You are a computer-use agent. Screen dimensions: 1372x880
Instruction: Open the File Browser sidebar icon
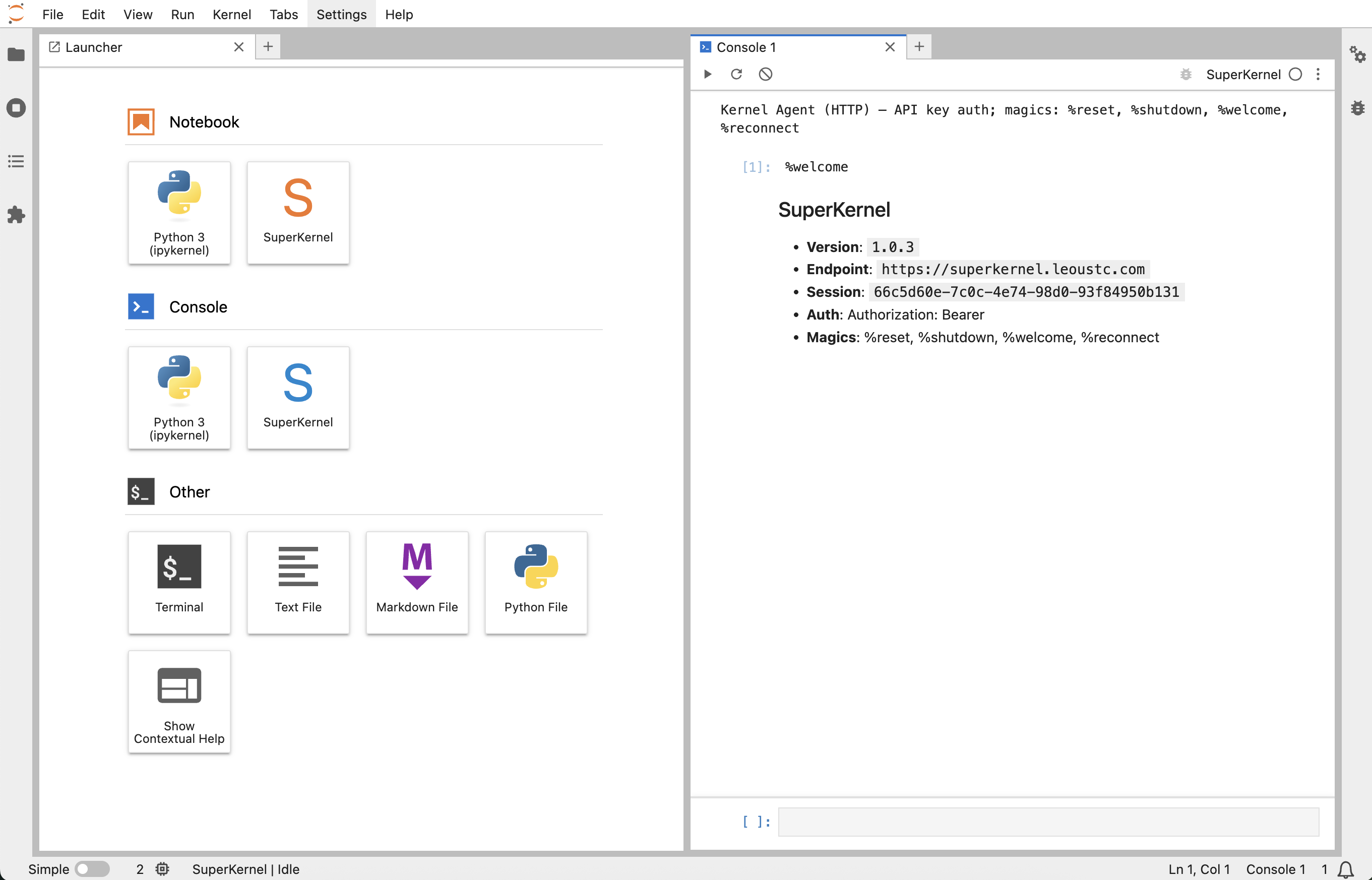click(x=16, y=55)
